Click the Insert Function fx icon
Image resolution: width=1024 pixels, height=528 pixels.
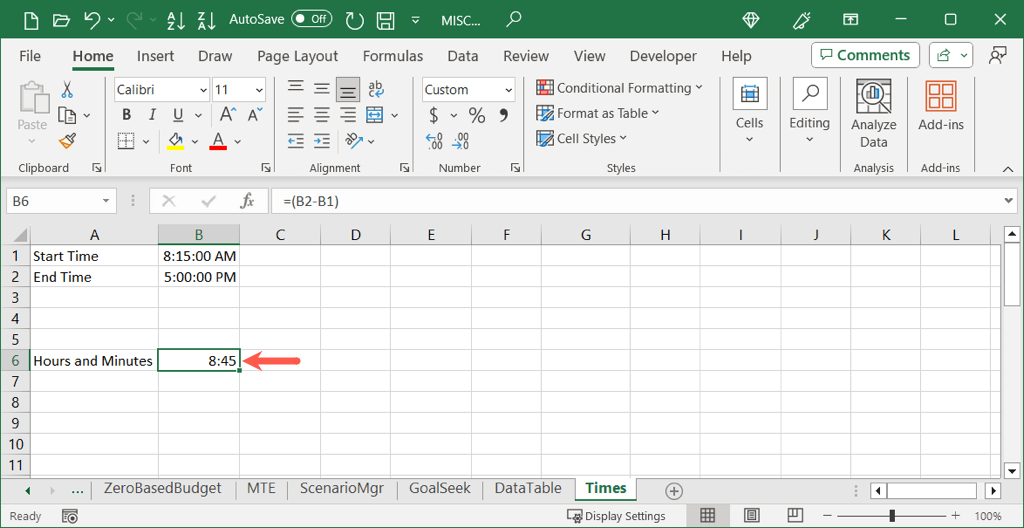click(x=247, y=201)
